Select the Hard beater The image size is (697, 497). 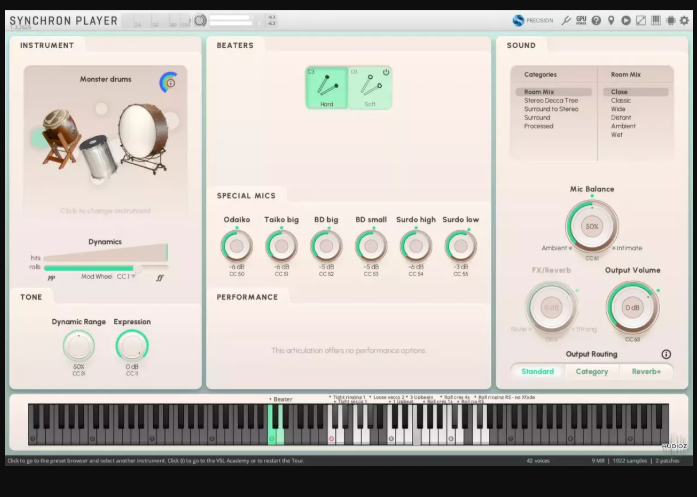click(327, 88)
